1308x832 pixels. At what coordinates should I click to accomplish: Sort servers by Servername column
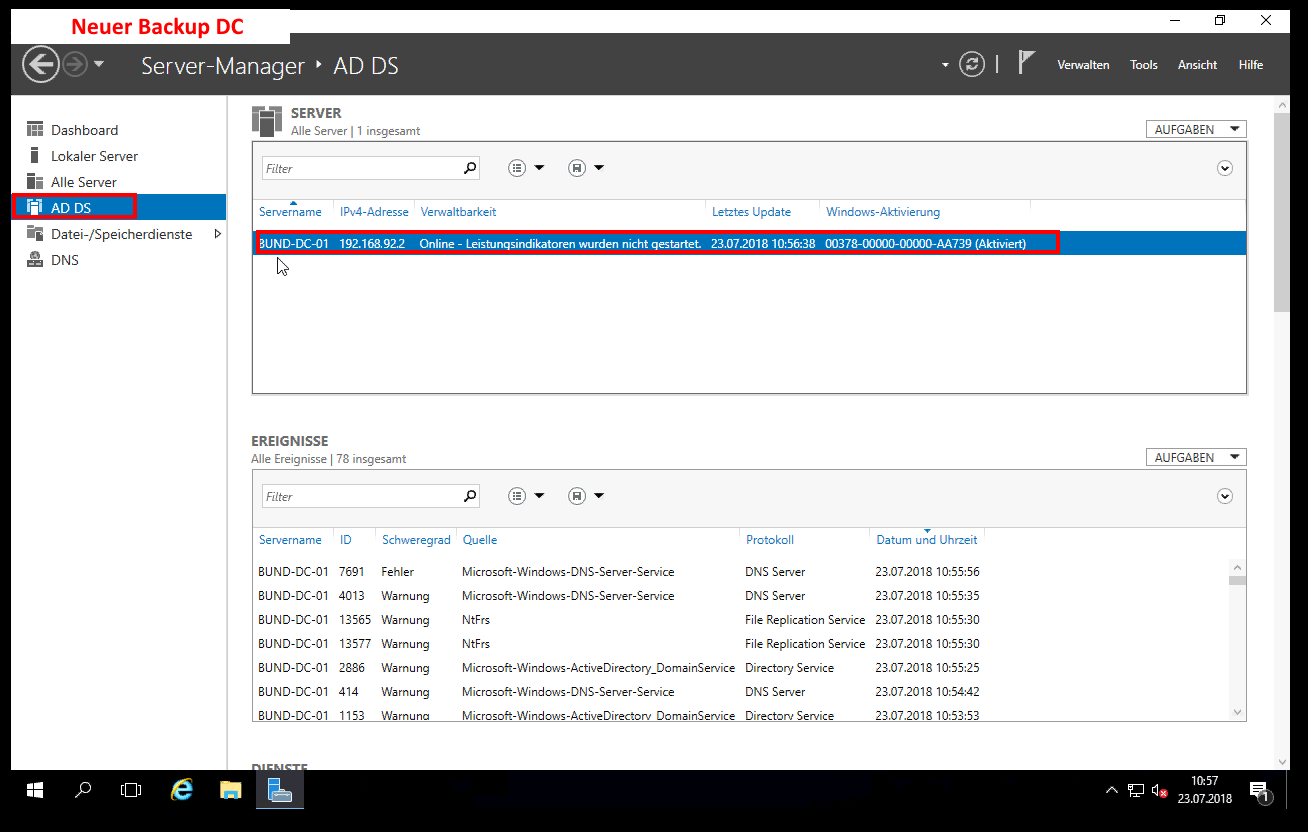pos(290,212)
